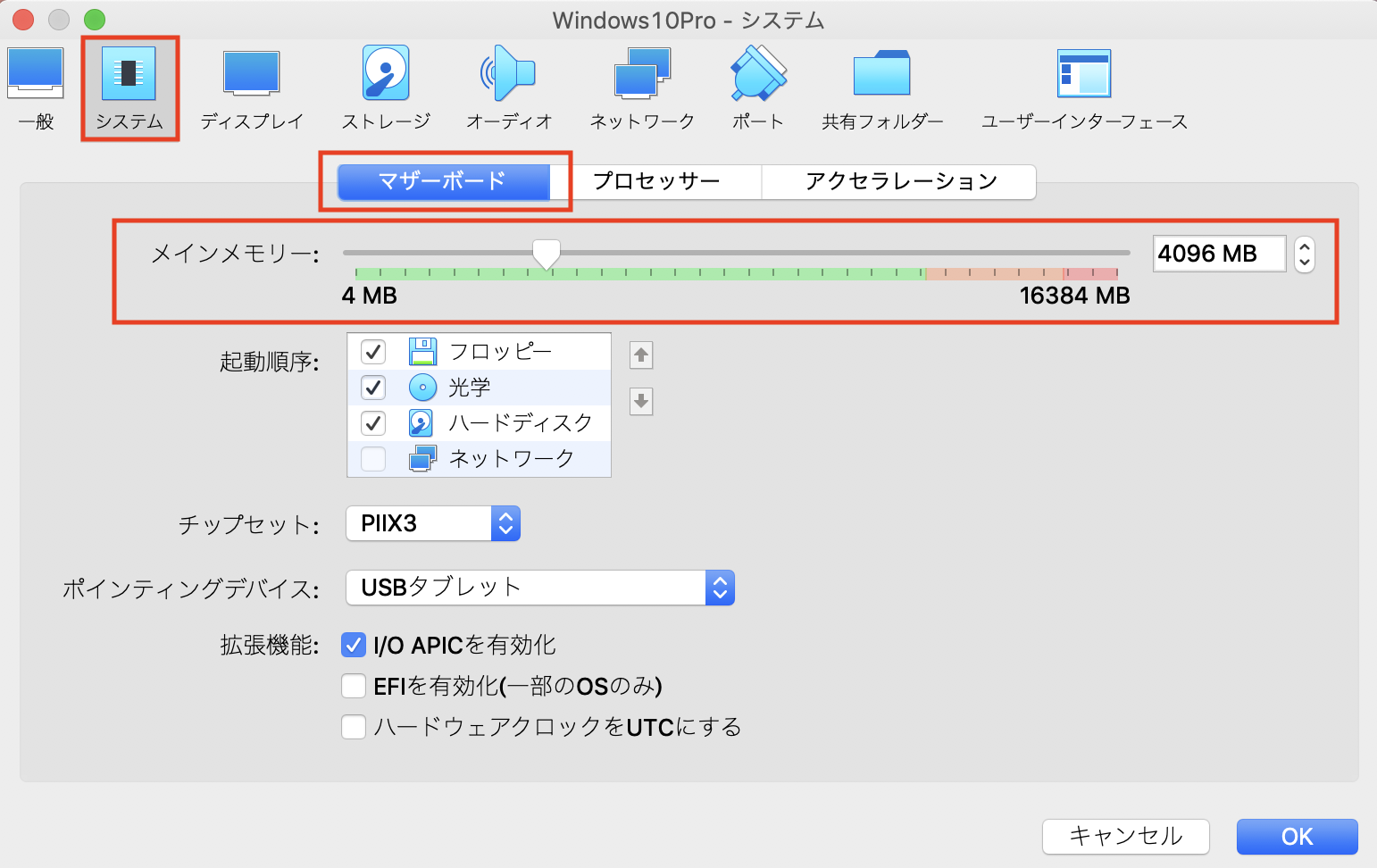Select the ハードディスク row text
1377x868 pixels.
pos(521,422)
